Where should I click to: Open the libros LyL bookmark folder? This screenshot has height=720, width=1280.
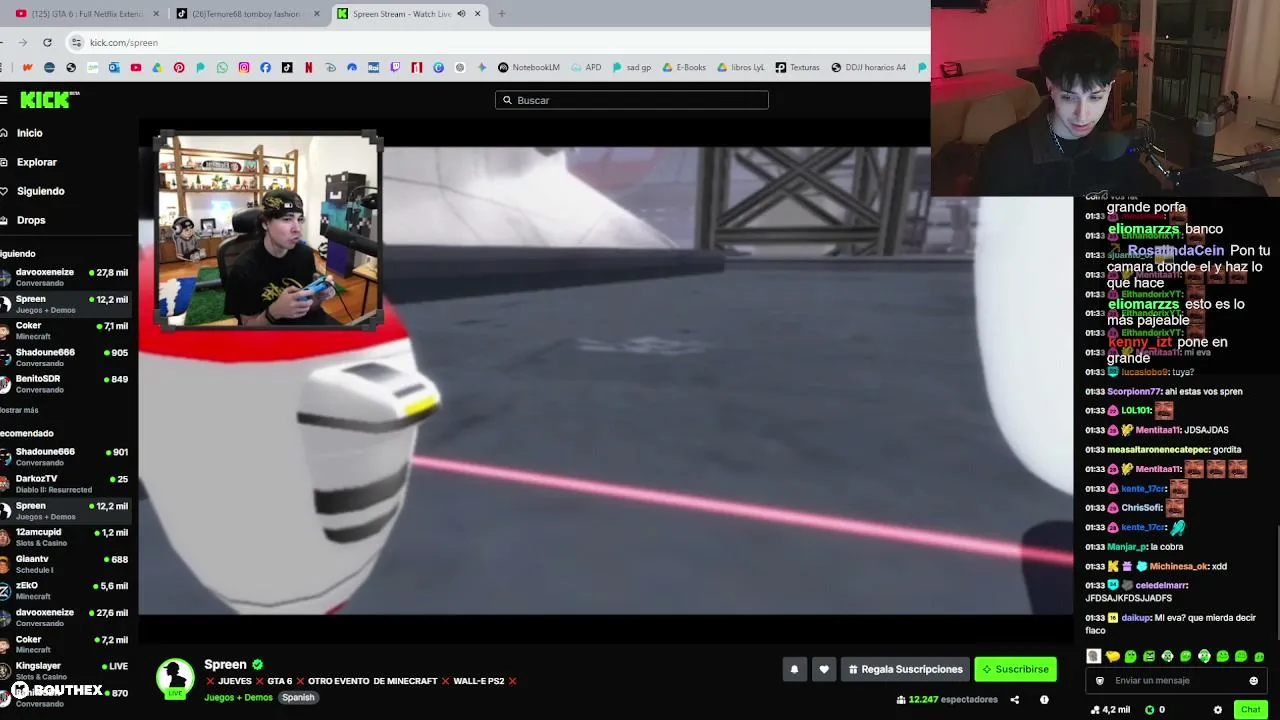coord(740,68)
